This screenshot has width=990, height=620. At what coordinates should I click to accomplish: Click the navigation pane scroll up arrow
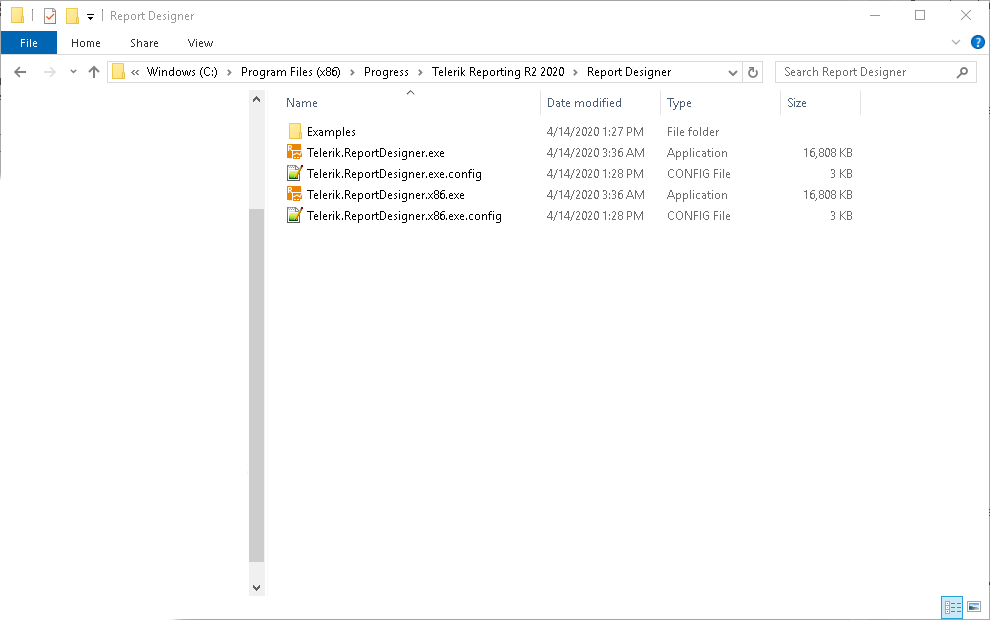(x=256, y=99)
